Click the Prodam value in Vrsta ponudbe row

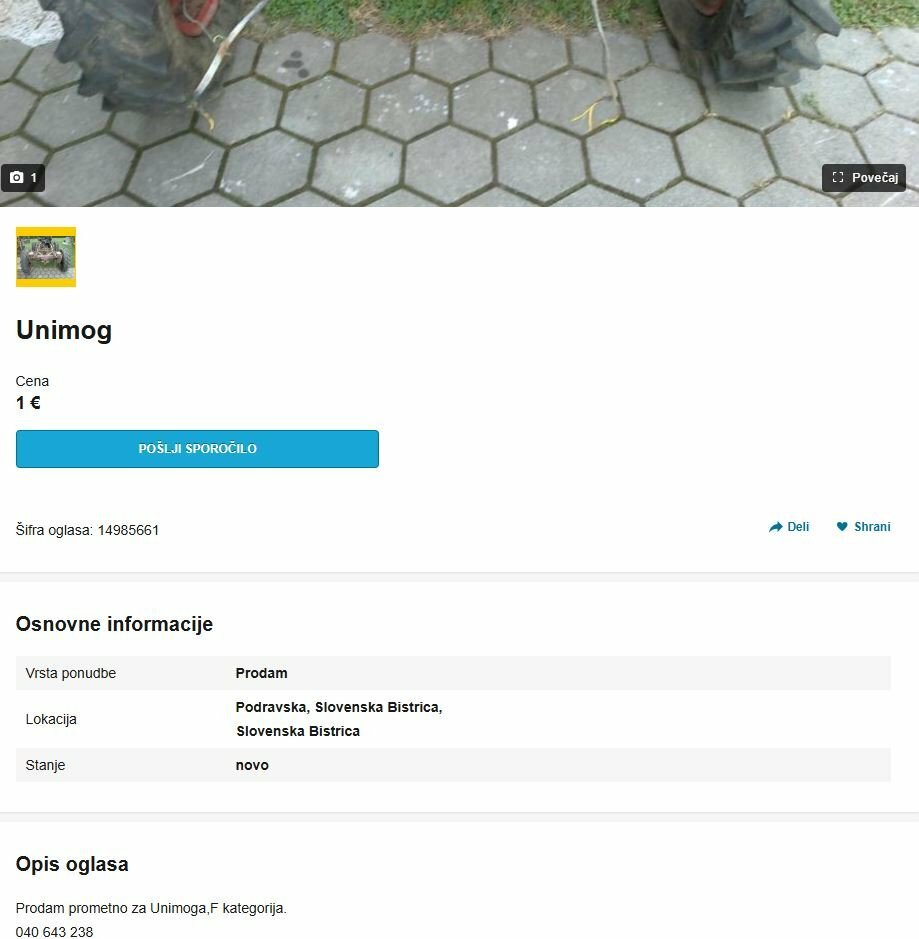(262, 673)
